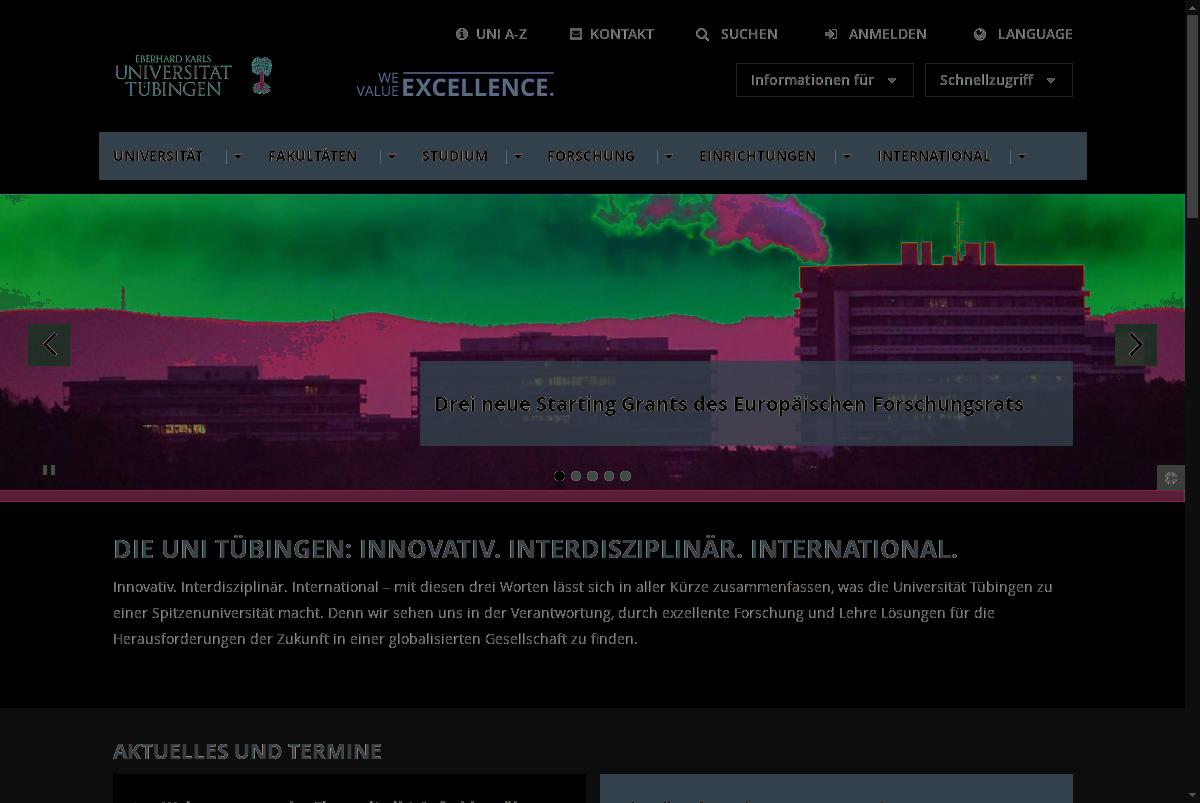Open the Universität menu item

[x=158, y=156]
